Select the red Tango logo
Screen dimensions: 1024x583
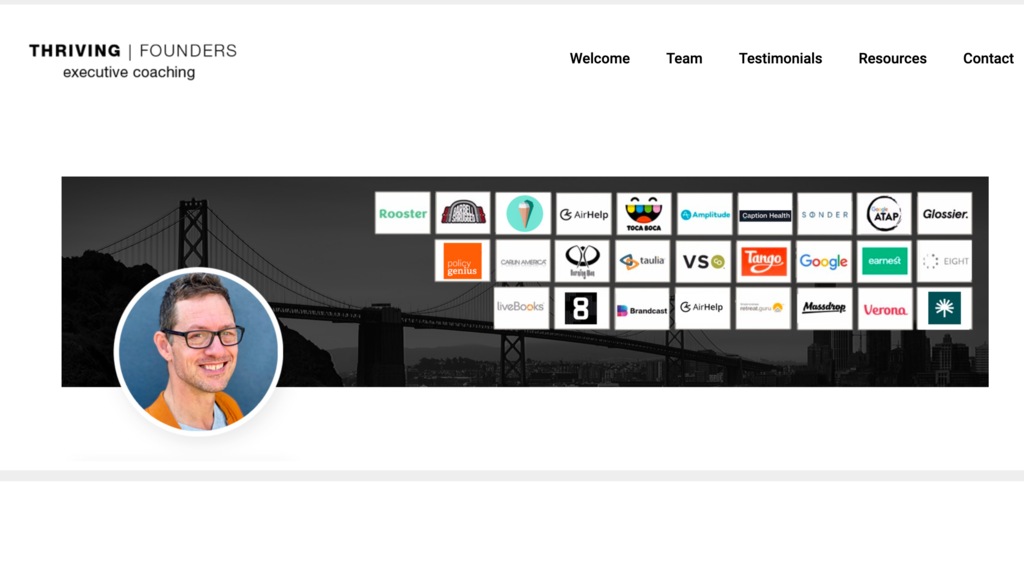click(764, 261)
